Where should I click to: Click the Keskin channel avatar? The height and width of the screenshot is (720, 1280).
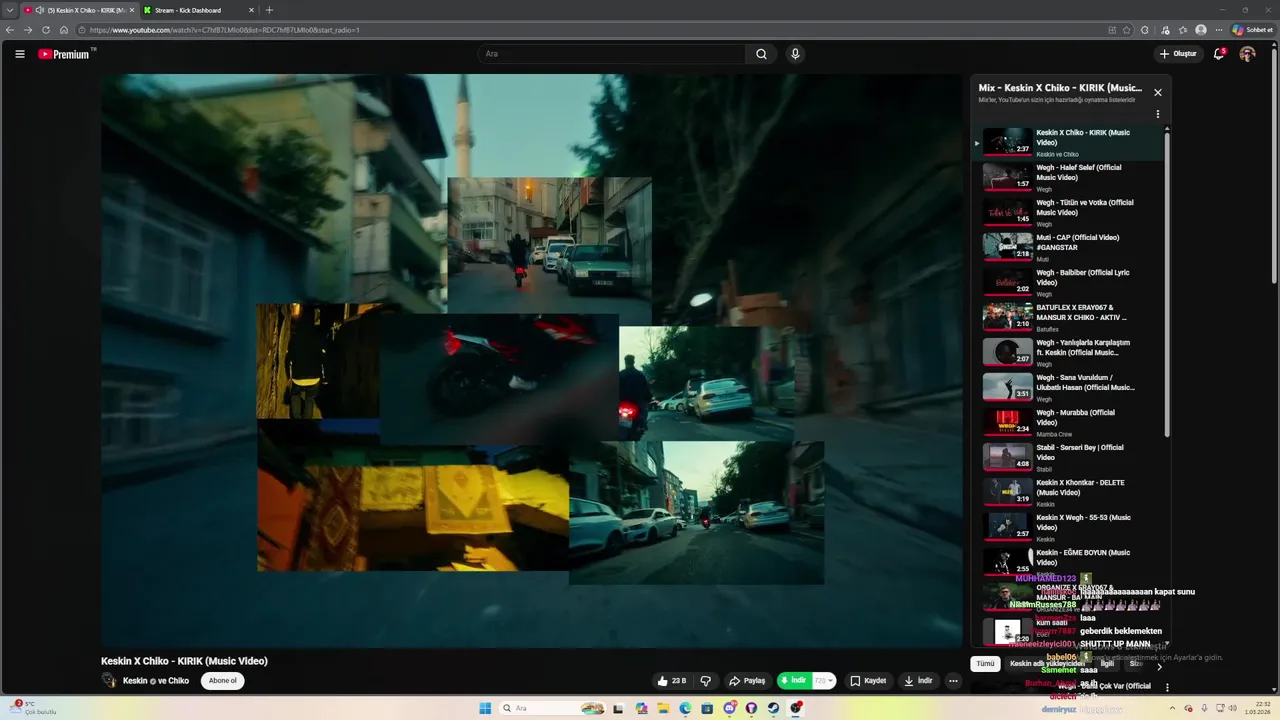tap(109, 681)
